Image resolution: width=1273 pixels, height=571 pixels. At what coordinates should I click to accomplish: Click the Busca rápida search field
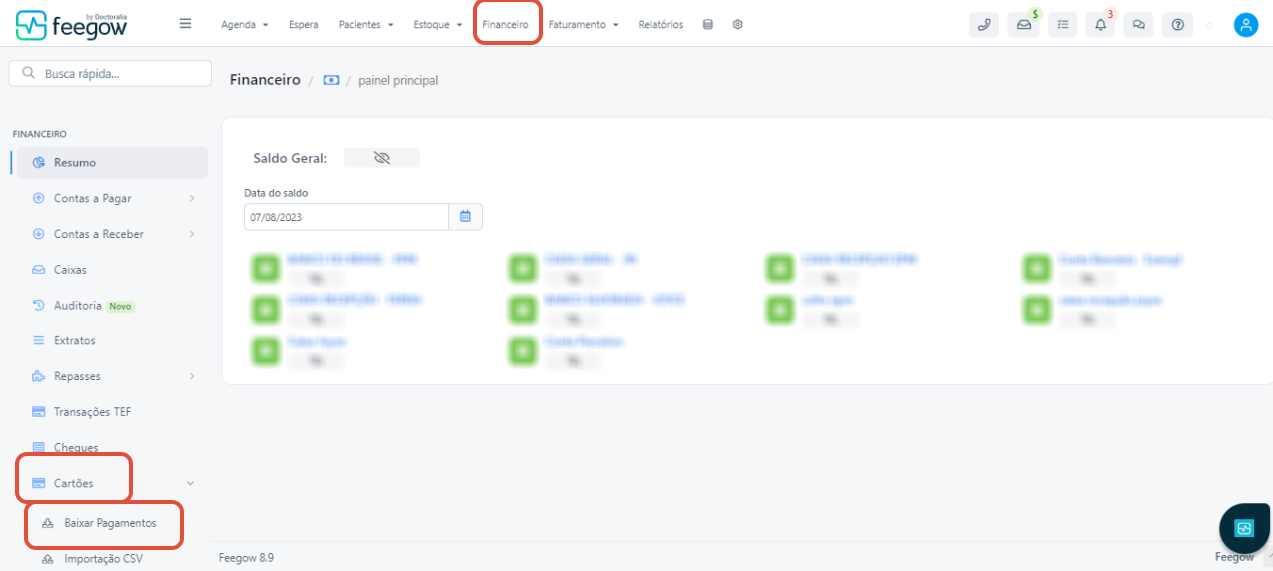pyautogui.click(x=110, y=73)
